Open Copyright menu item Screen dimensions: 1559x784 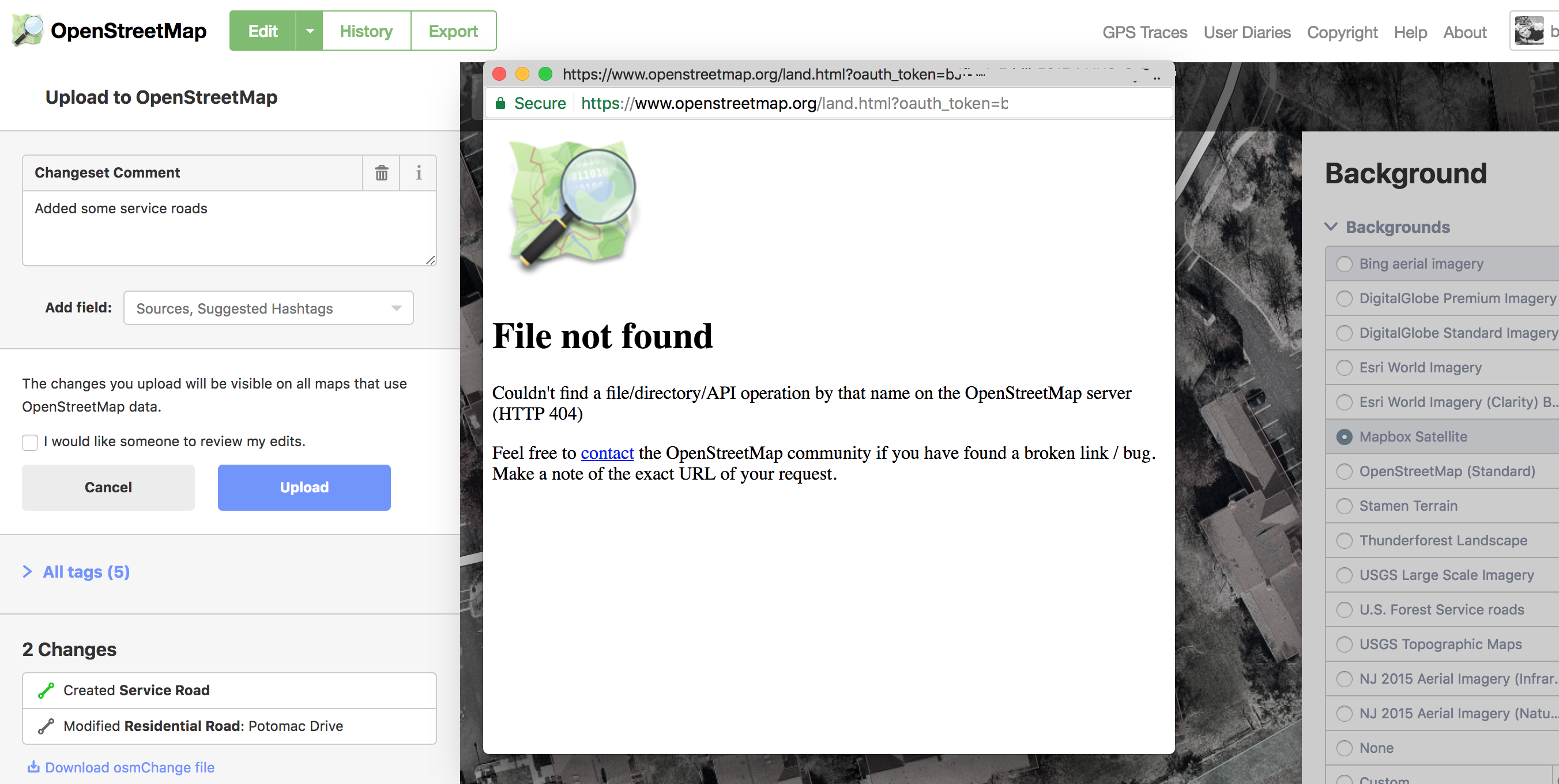tap(1342, 32)
